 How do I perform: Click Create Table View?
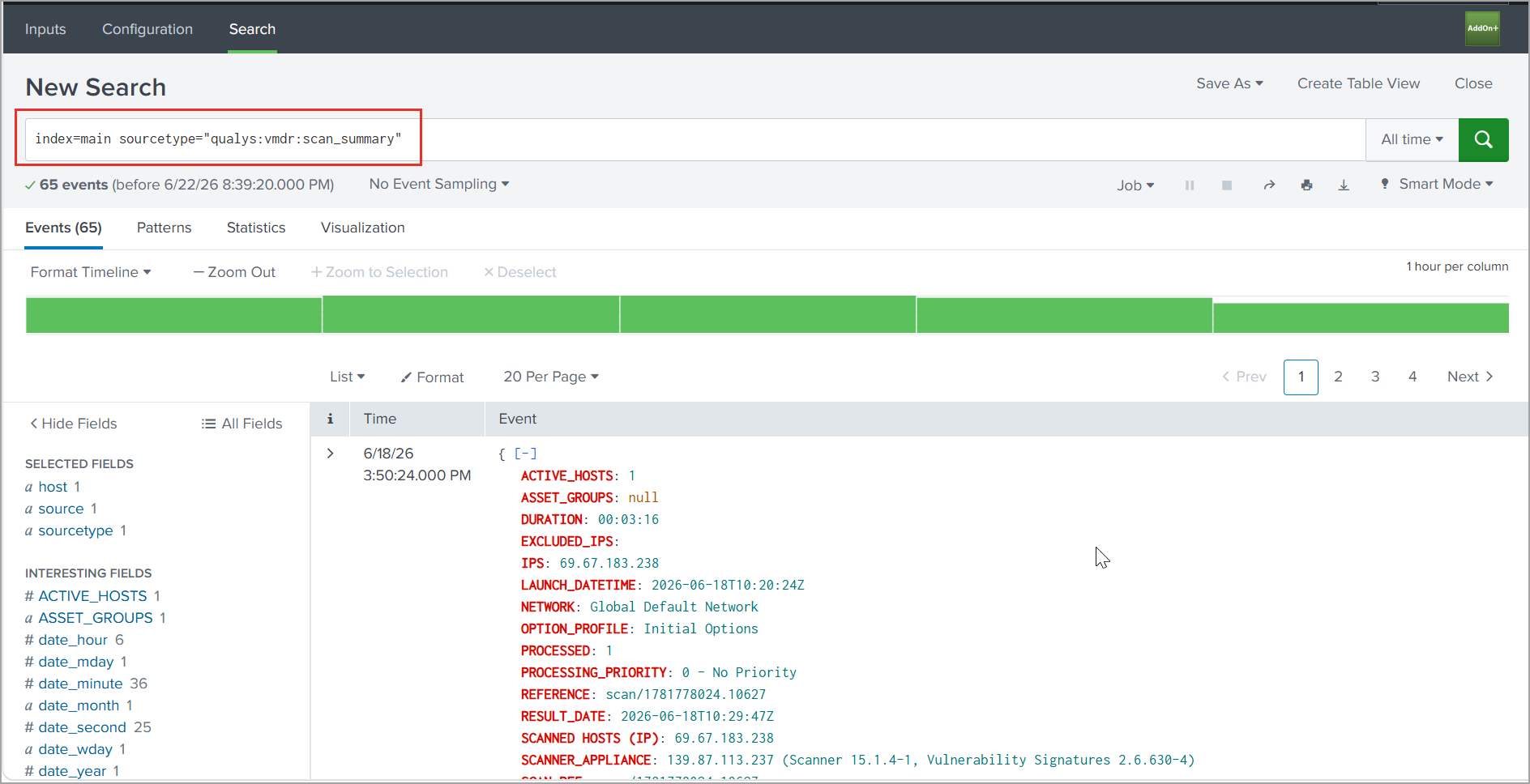(1358, 83)
